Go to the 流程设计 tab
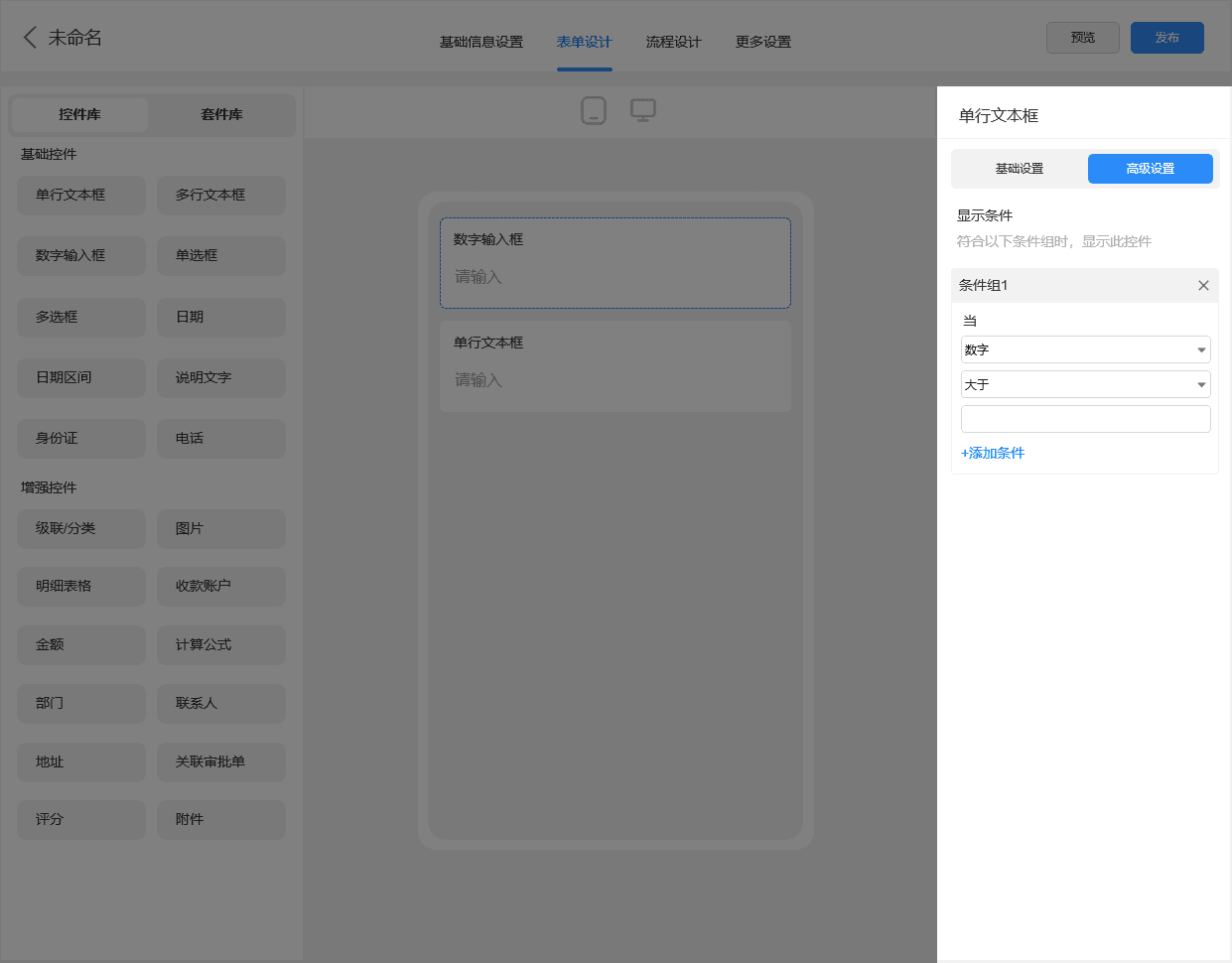This screenshot has width=1232, height=963. pos(674,42)
